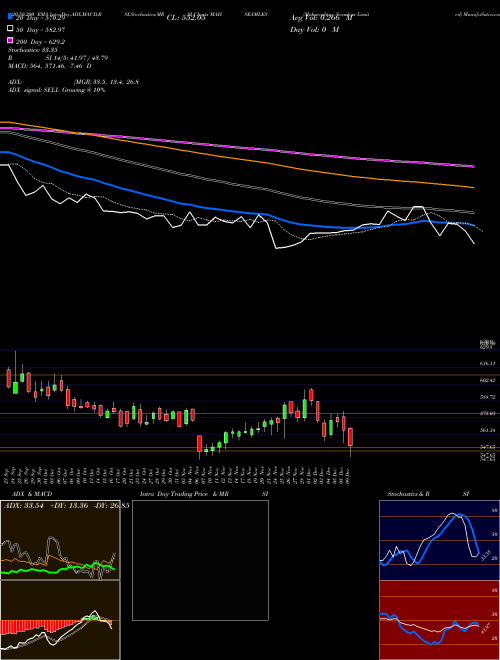Screen dimensions: 500x660
Task: Click the 'ADX: 33.54' value in the ADX panel
Action: tap(24, 505)
